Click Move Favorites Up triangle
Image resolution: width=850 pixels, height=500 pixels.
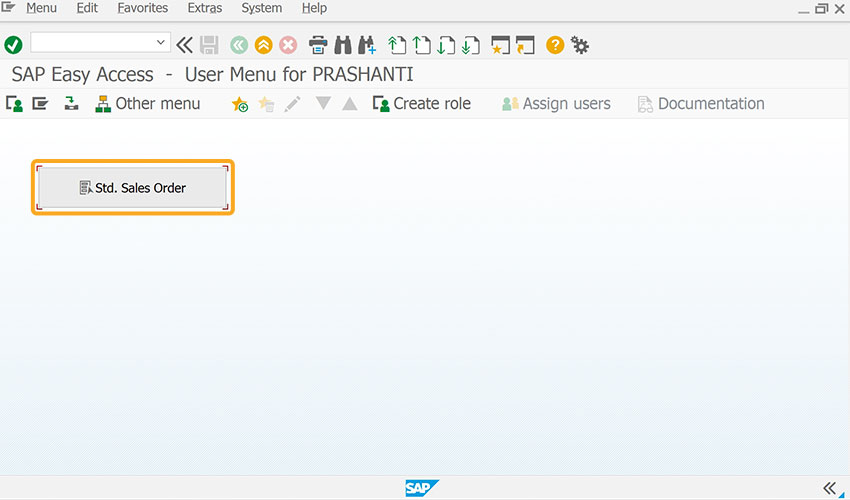coord(350,104)
